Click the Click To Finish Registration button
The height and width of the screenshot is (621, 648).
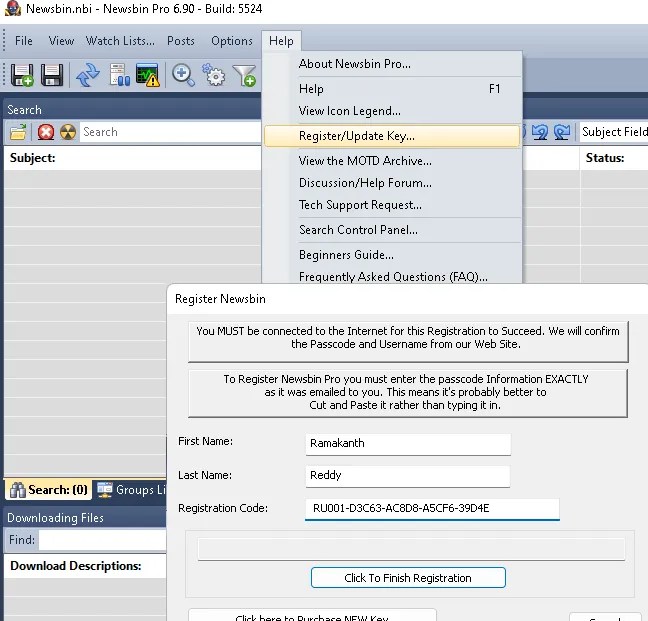[408, 578]
